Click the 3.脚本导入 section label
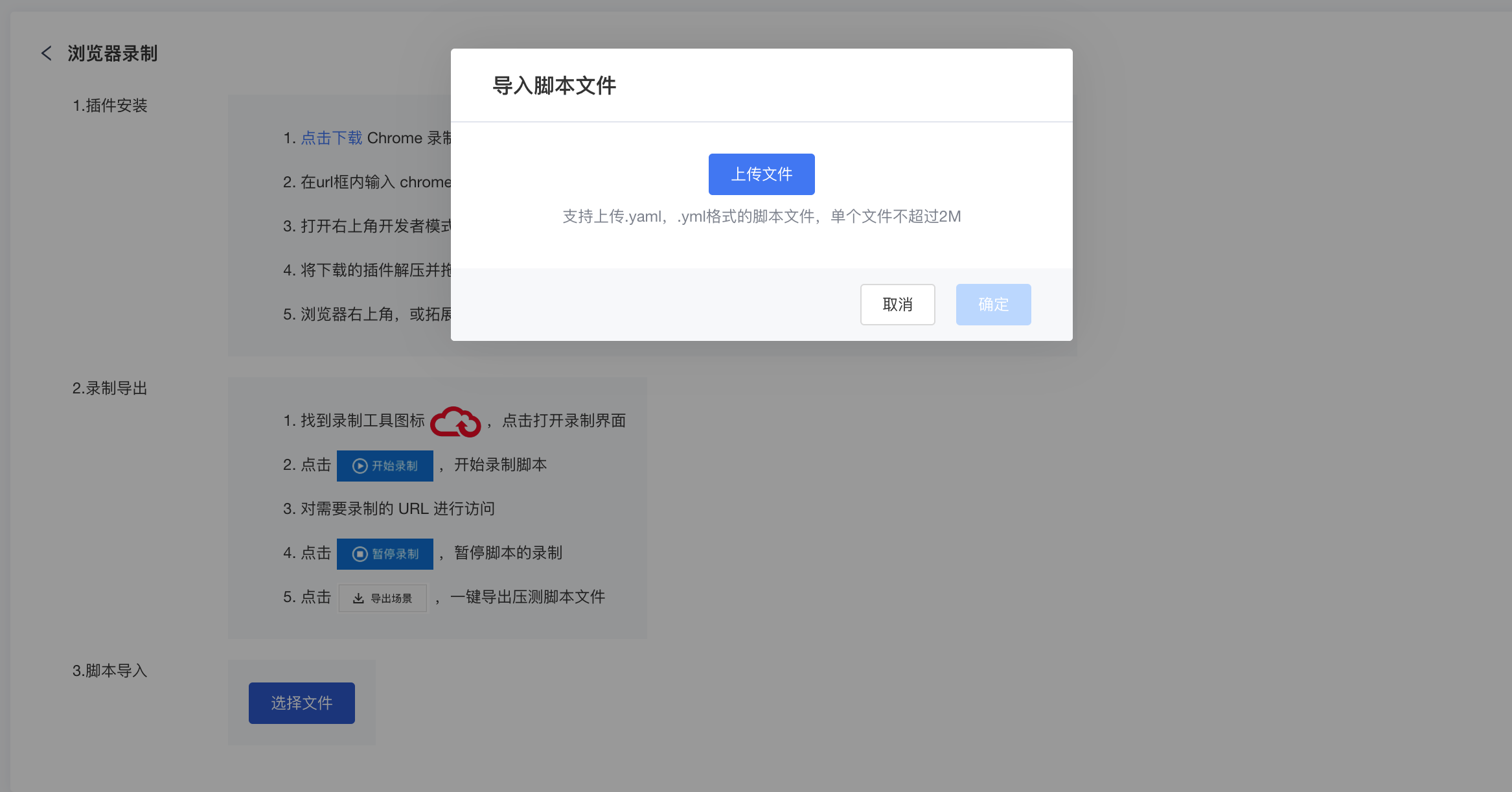This screenshot has width=1512, height=792. pyautogui.click(x=110, y=671)
